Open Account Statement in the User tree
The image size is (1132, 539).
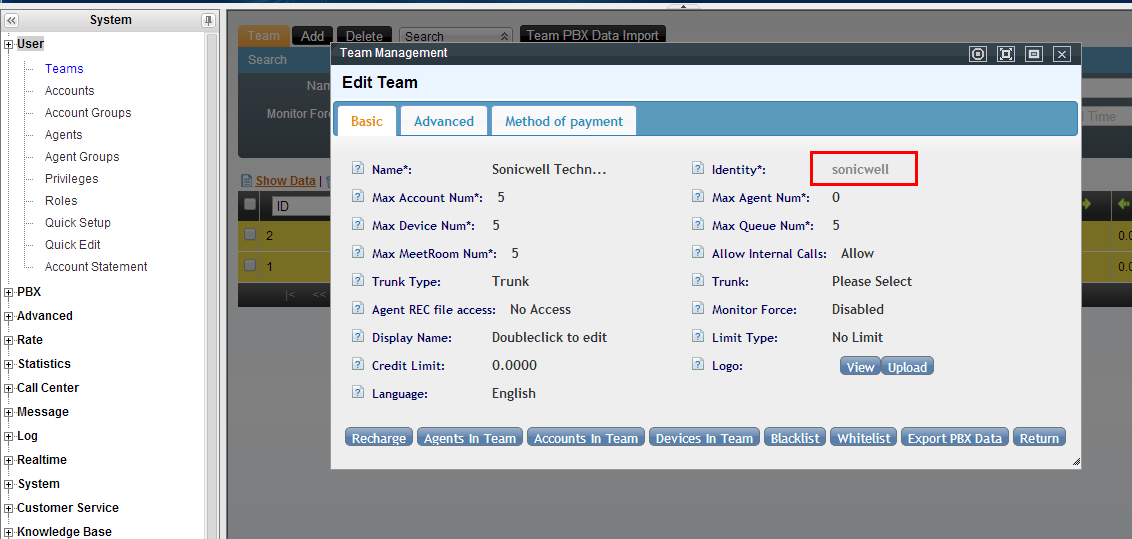point(96,267)
